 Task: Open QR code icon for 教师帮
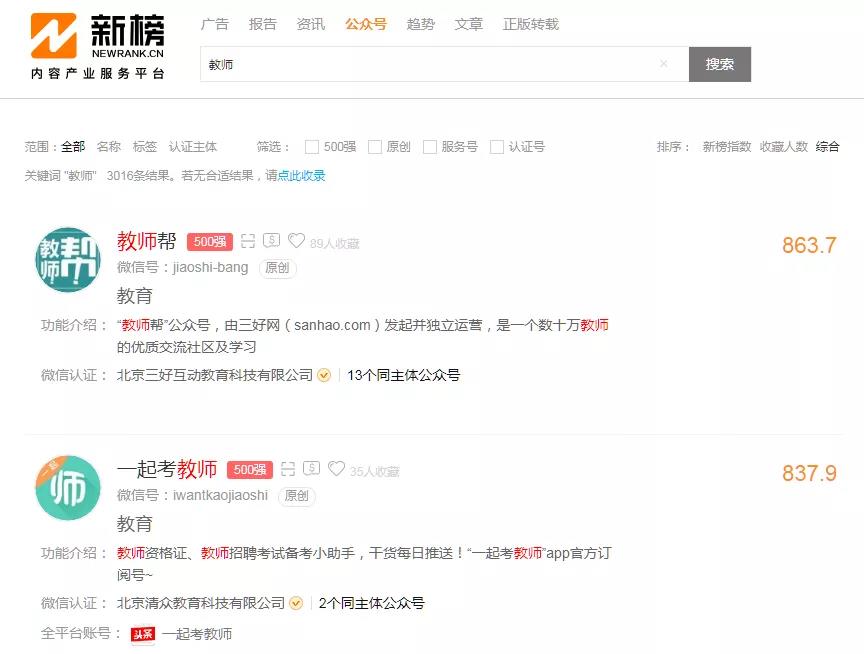248,241
